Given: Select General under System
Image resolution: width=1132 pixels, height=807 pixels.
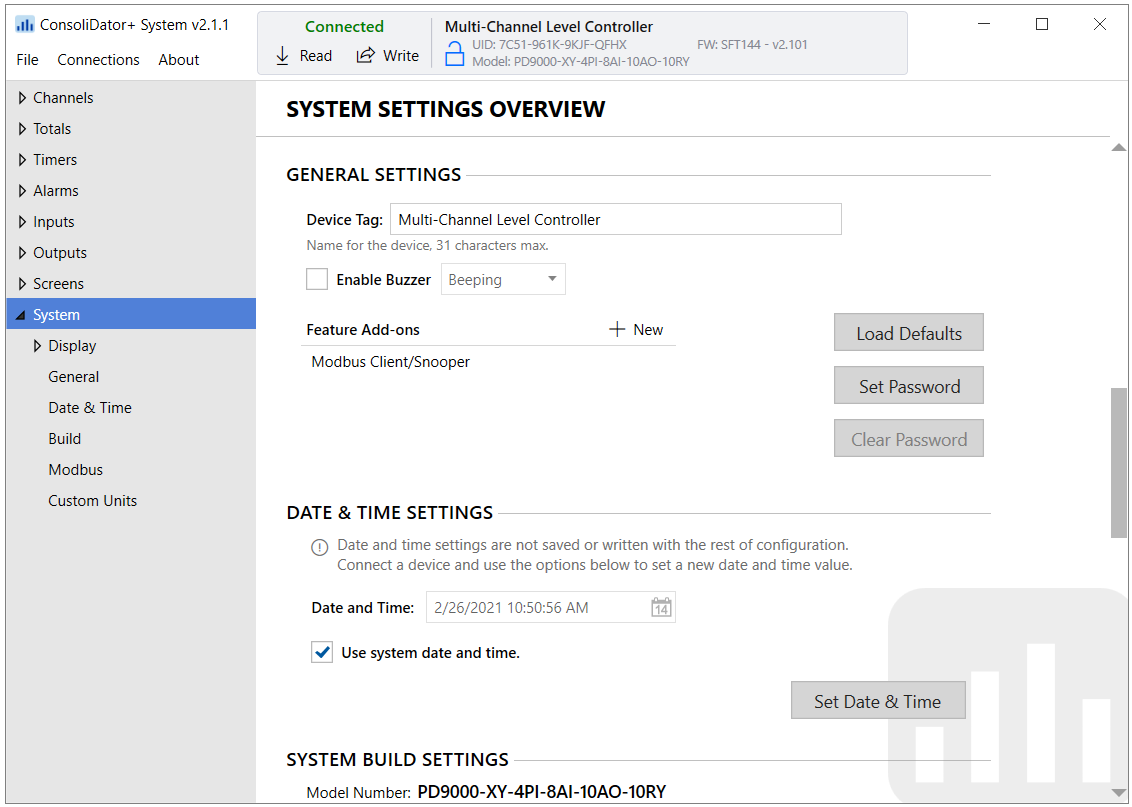Looking at the screenshot, I should pyautogui.click(x=74, y=377).
